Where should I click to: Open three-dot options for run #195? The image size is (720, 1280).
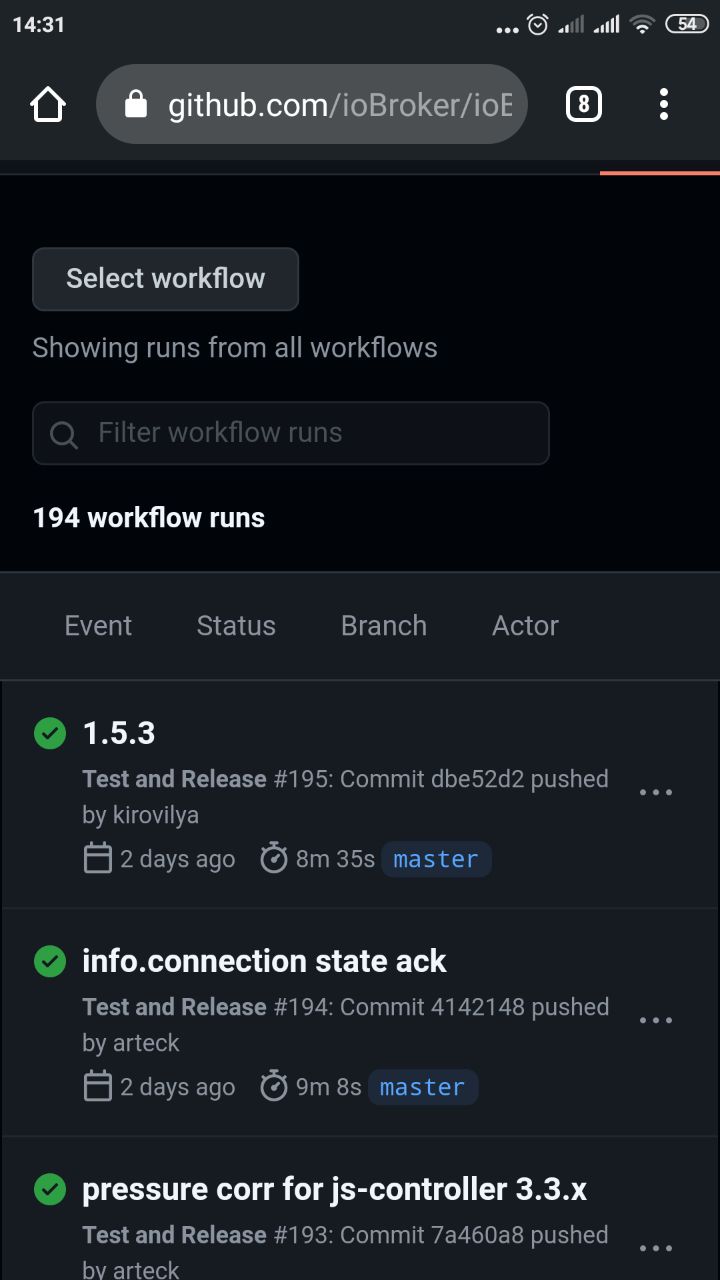(x=656, y=792)
